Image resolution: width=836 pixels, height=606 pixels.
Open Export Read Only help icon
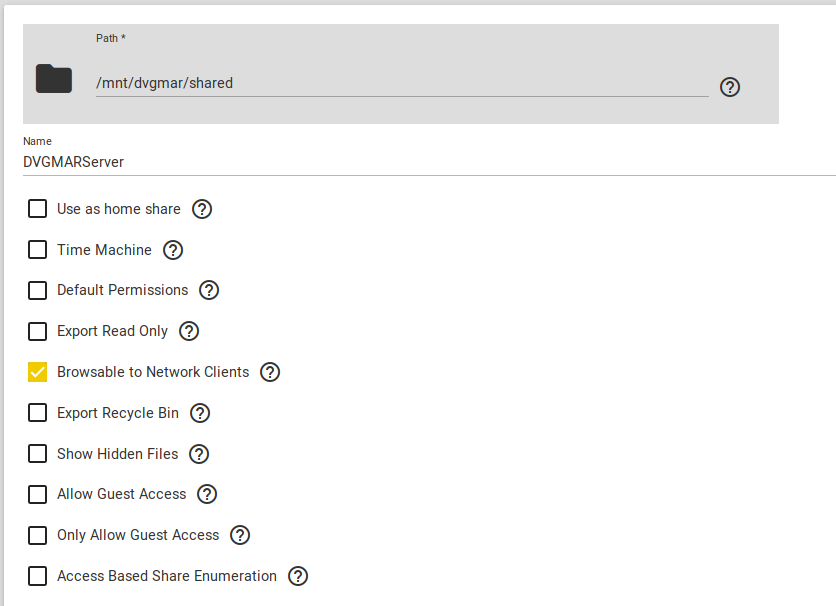click(x=189, y=331)
